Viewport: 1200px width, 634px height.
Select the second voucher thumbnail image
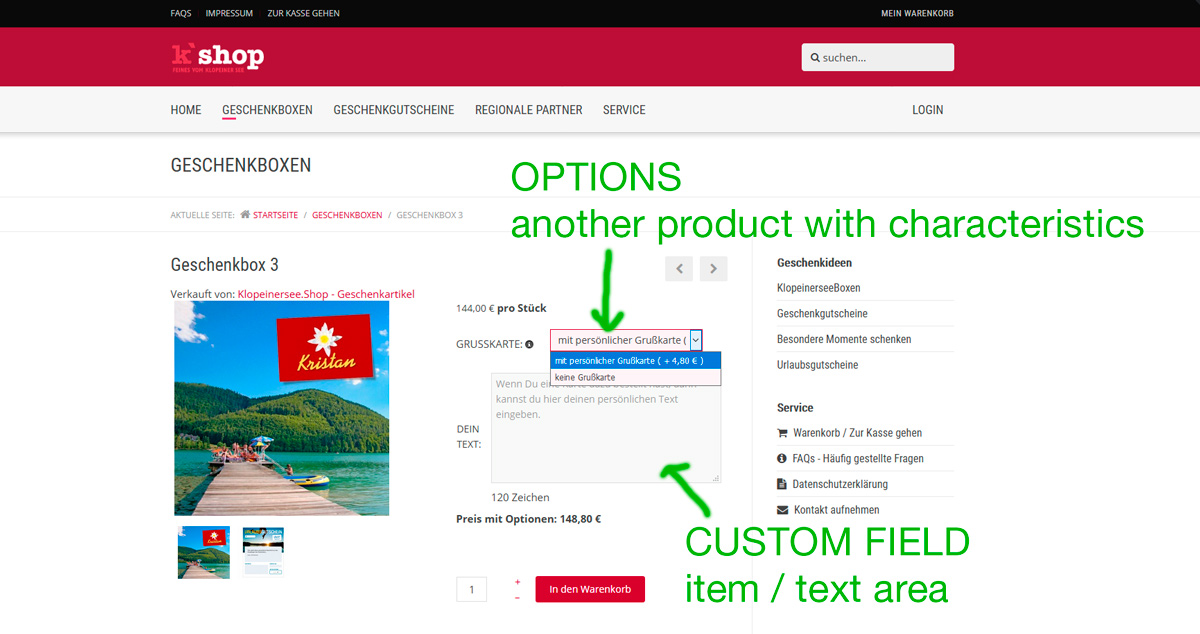pos(264,552)
